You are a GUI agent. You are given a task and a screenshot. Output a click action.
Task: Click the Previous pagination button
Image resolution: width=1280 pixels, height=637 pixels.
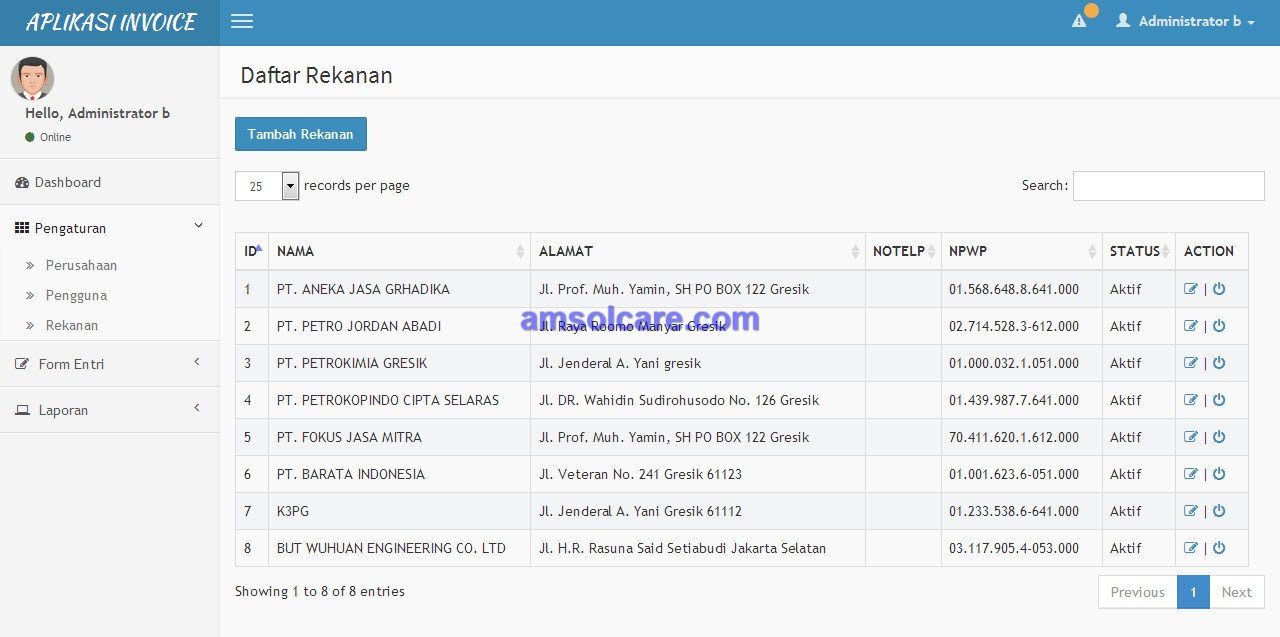pyautogui.click(x=1138, y=592)
